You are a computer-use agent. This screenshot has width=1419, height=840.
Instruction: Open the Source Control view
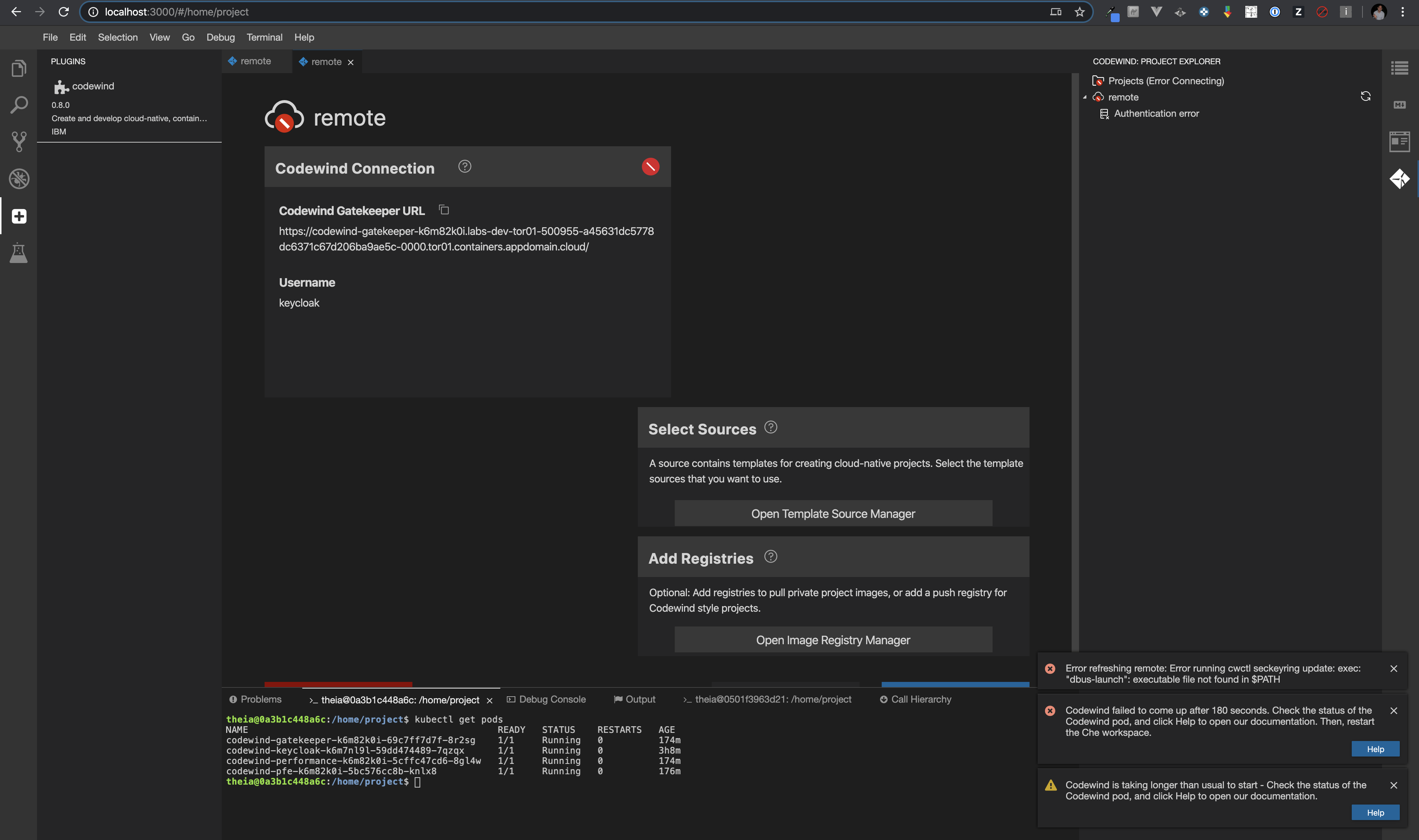19,141
